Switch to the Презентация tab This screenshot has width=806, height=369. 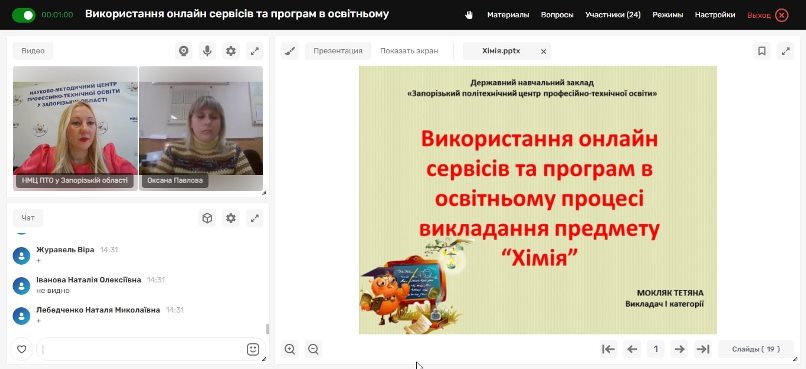pos(338,51)
